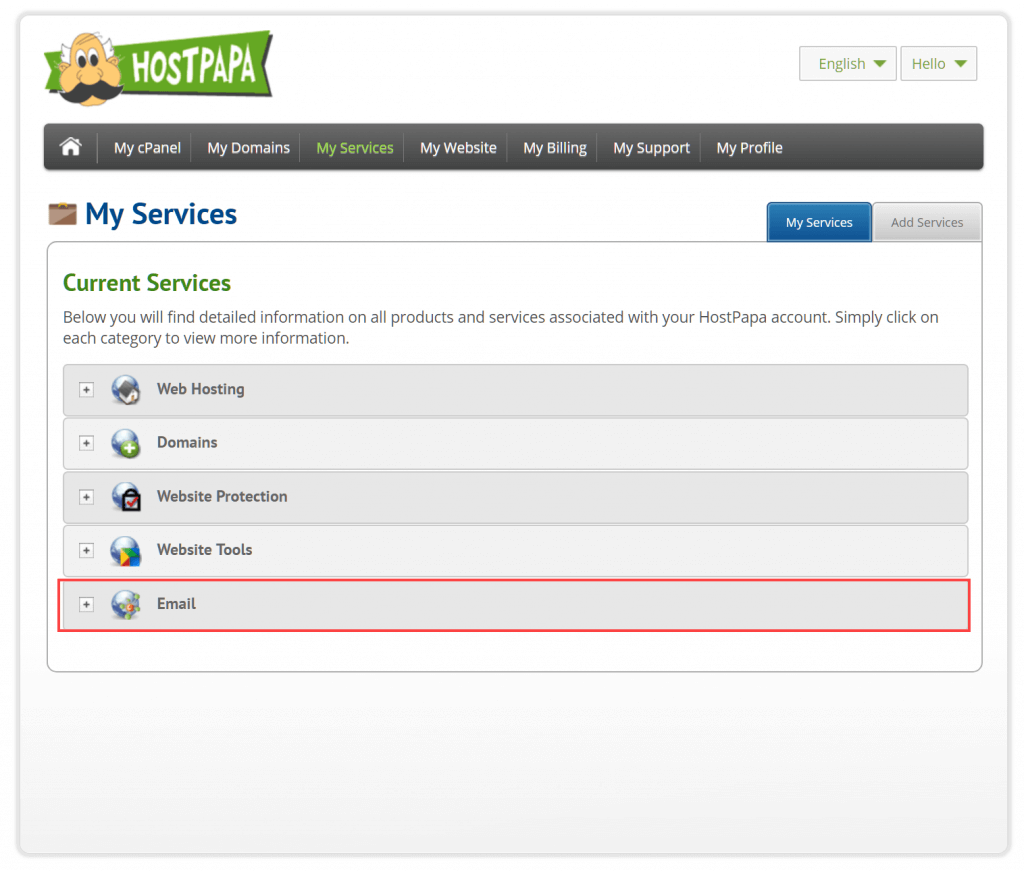1024x871 pixels.
Task: Select the My Services tab
Action: pyautogui.click(x=818, y=221)
